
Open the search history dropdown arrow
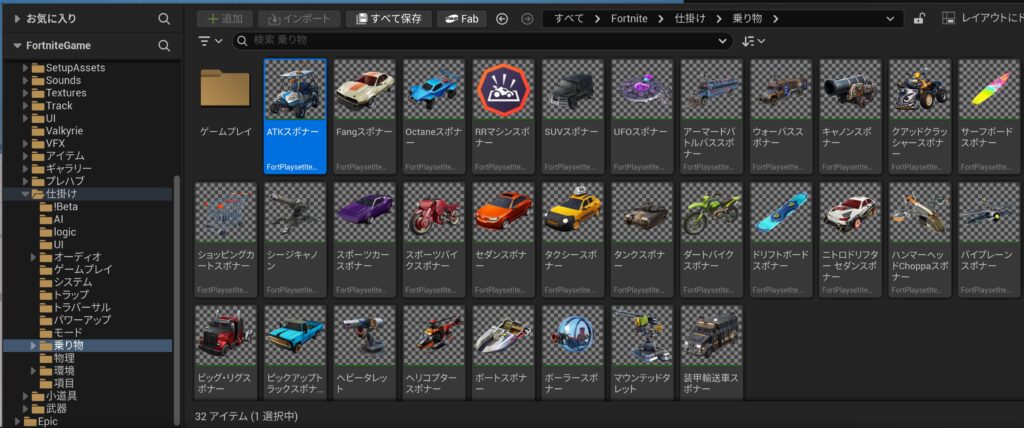(722, 41)
